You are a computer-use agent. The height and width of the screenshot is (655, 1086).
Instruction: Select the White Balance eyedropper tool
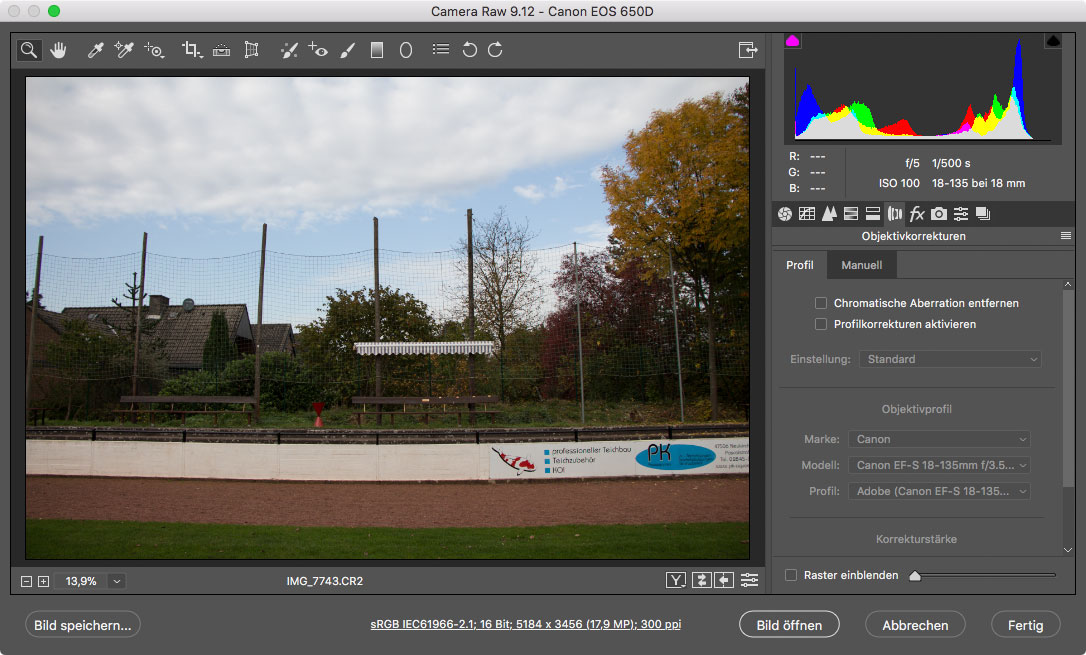[96, 50]
